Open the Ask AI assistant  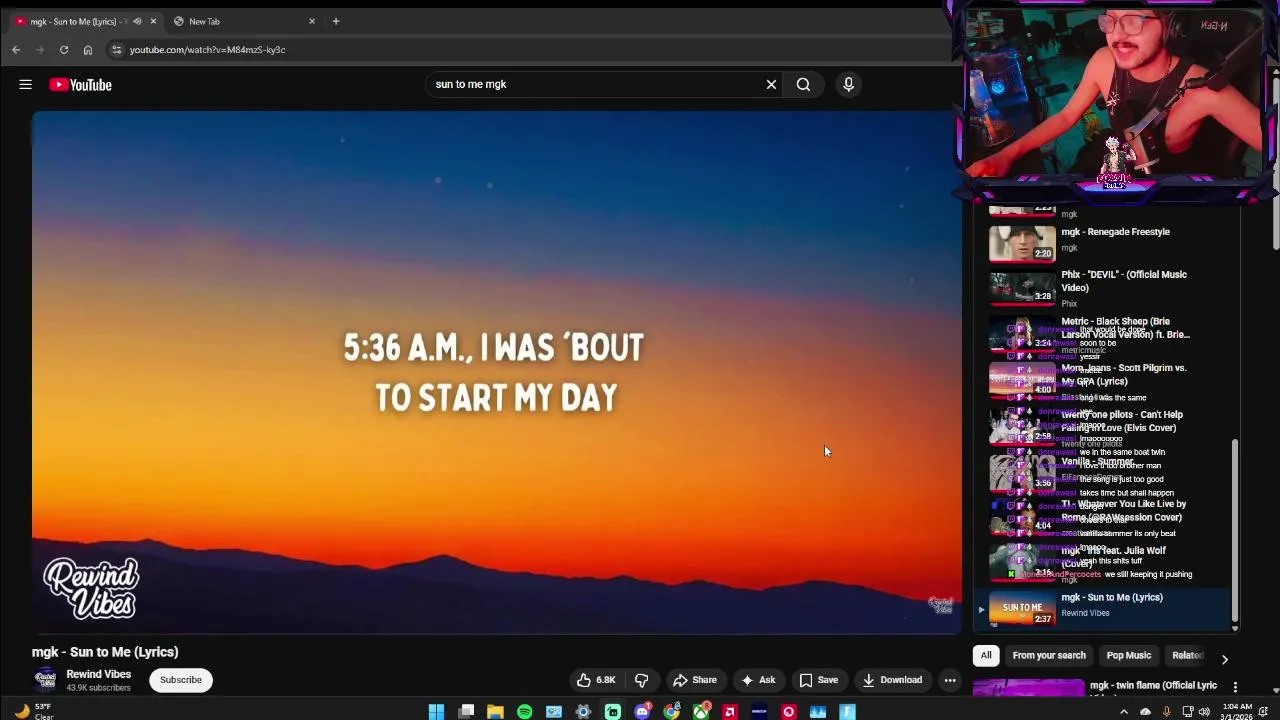coord(758,680)
